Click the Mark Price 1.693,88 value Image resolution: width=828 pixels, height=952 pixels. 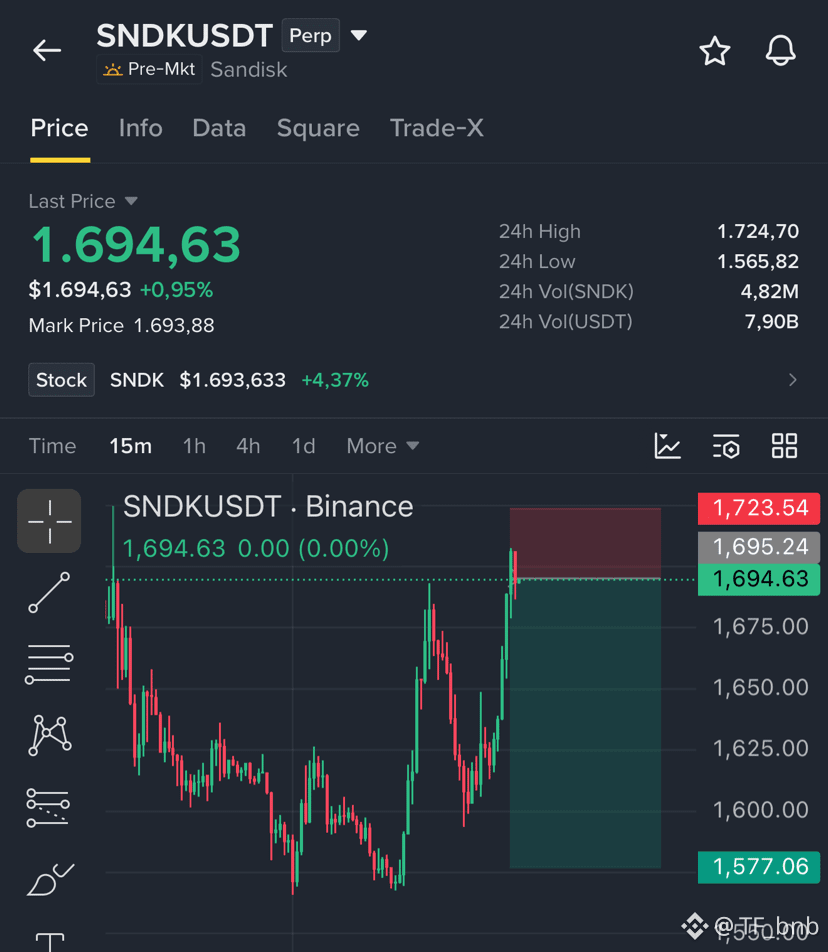(x=174, y=325)
